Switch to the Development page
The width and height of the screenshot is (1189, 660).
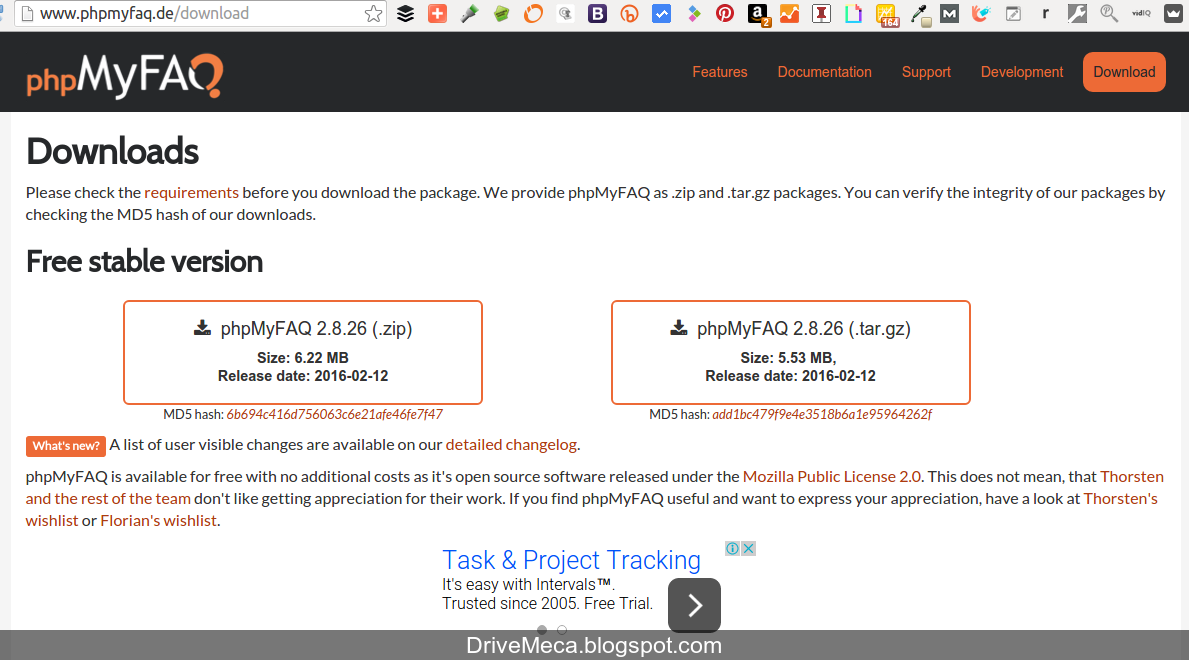coord(1021,72)
